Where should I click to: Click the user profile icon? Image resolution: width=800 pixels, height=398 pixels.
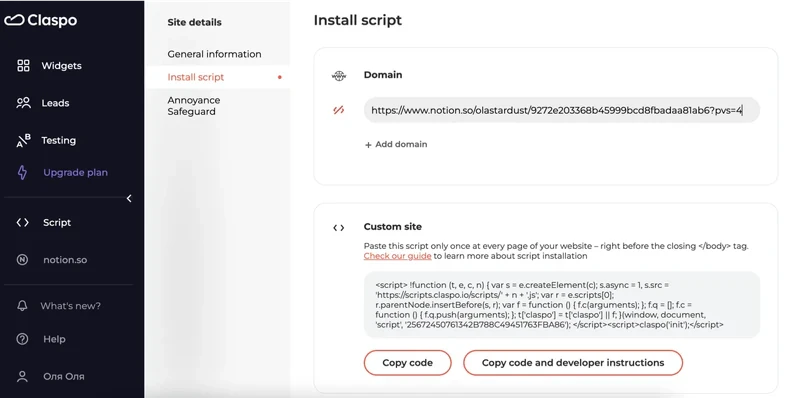point(22,377)
